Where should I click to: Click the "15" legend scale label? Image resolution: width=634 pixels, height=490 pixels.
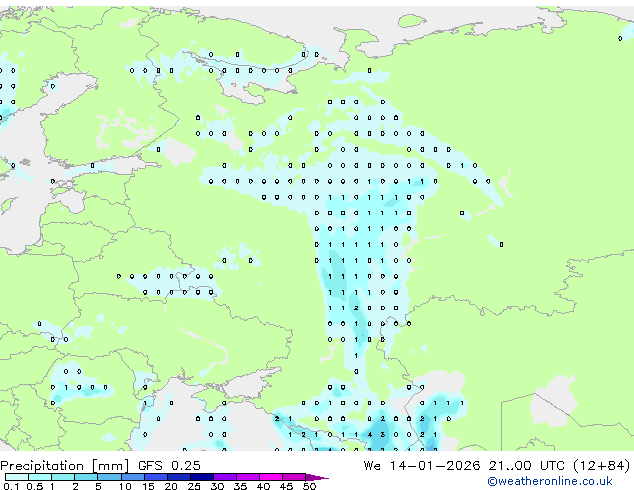point(148,486)
